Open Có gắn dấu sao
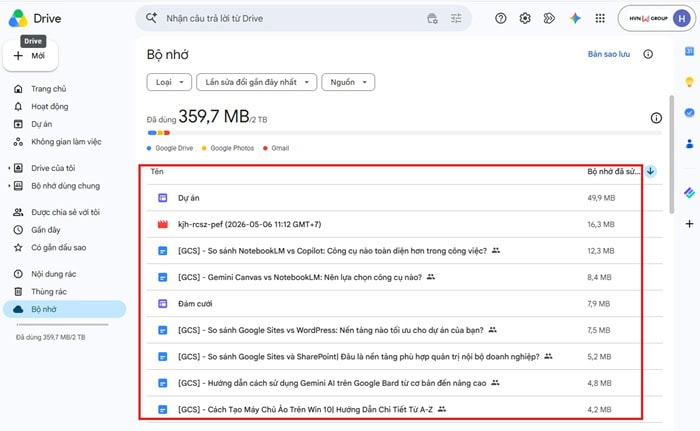The width and height of the screenshot is (700, 431). tap(58, 247)
